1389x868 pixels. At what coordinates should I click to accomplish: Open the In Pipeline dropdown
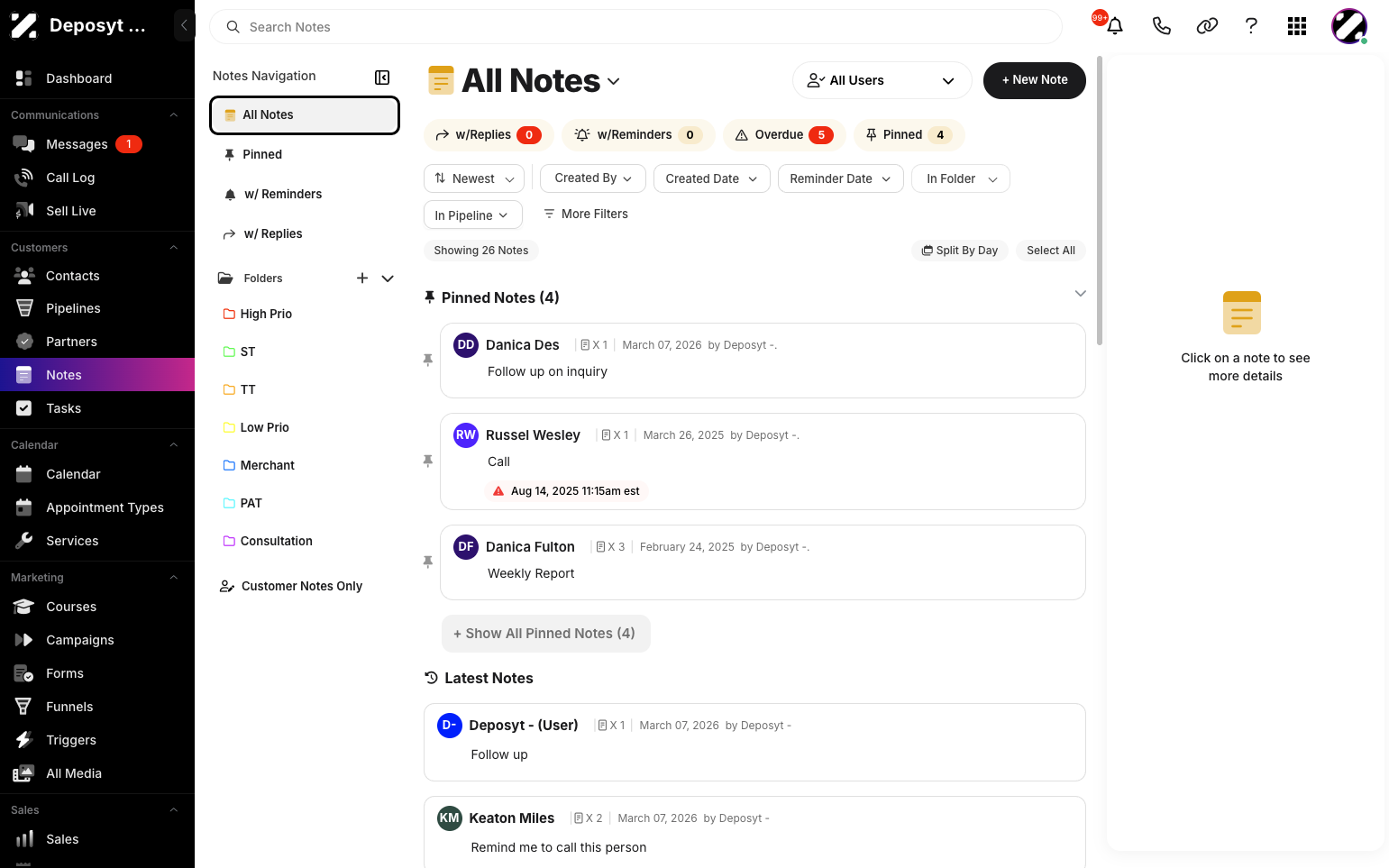point(473,215)
